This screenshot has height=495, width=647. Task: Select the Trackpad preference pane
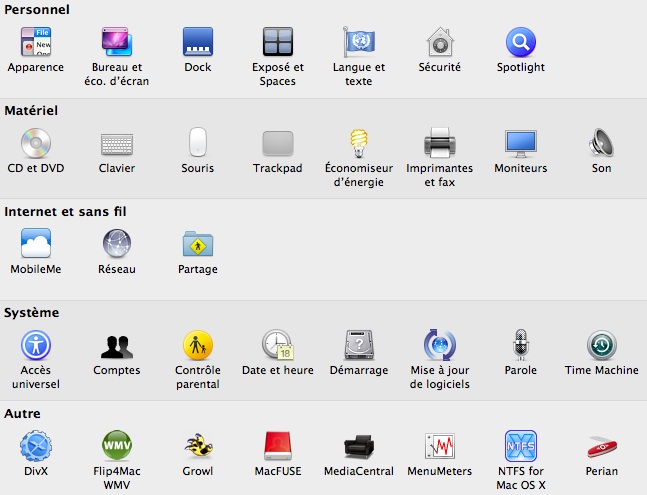click(278, 143)
